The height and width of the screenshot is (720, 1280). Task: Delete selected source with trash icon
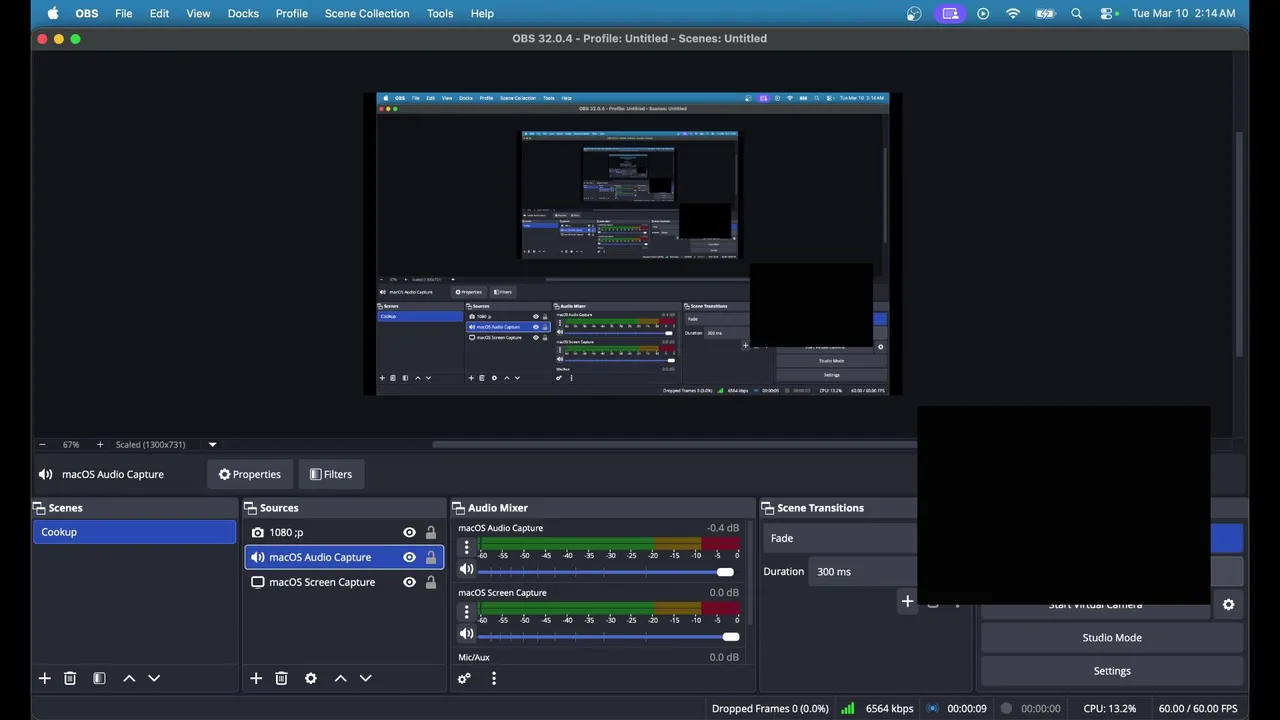281,678
